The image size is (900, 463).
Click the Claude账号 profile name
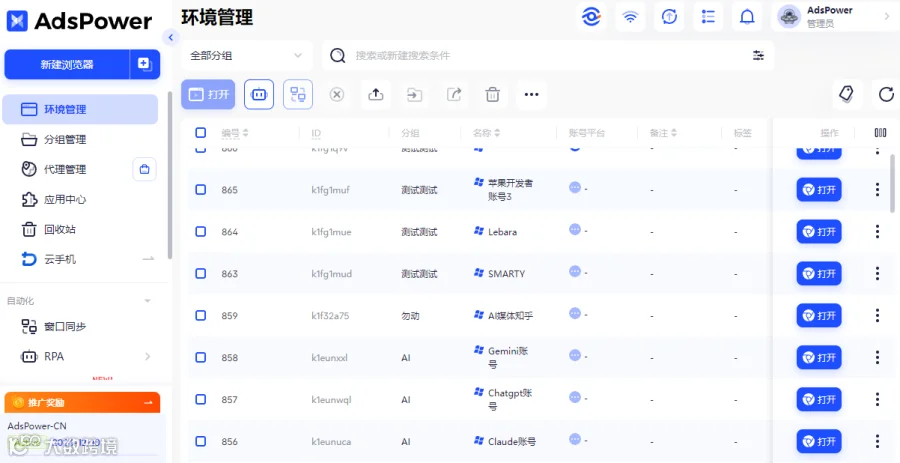pyautogui.click(x=512, y=441)
